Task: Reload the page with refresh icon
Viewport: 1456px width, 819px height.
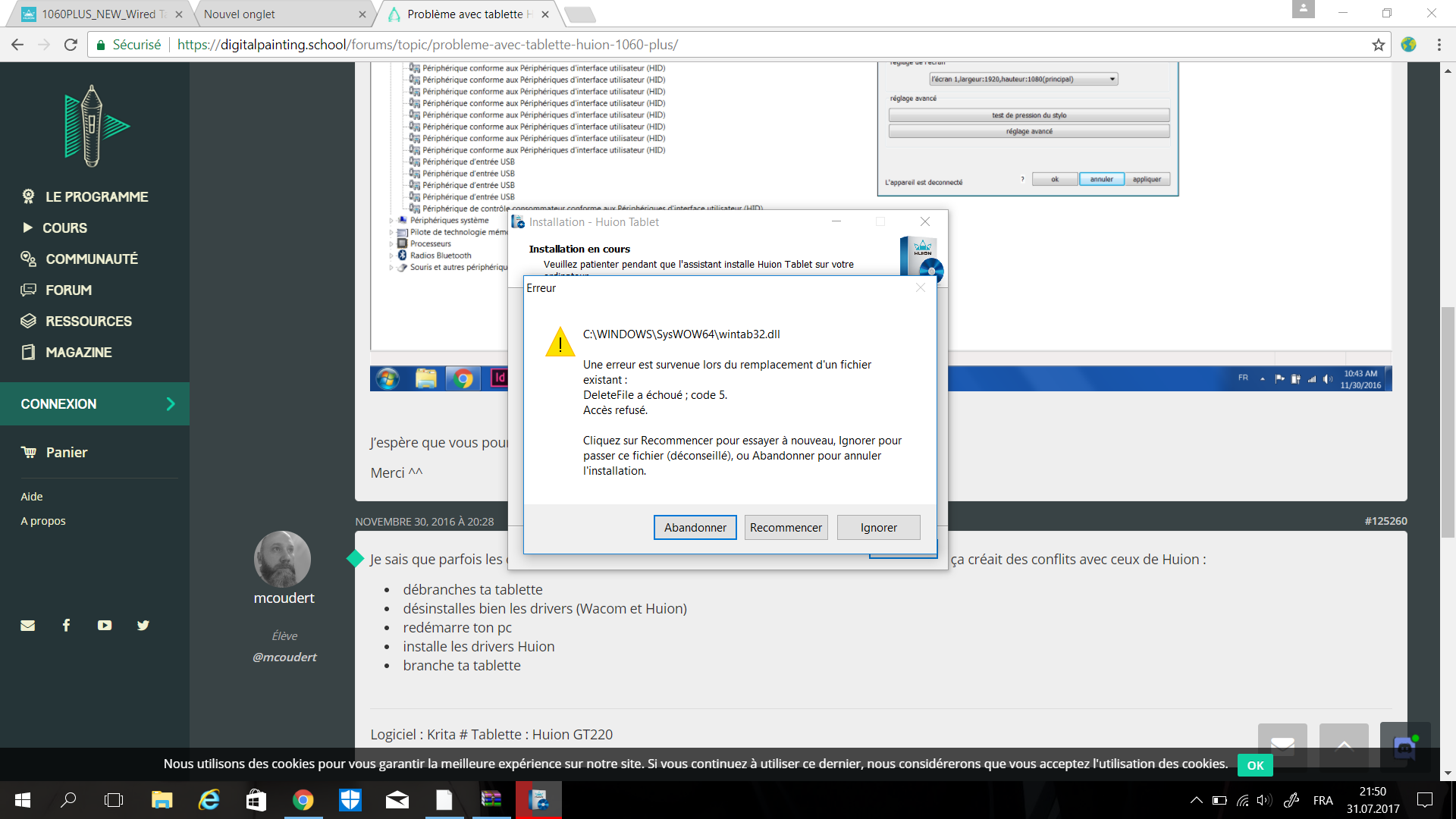Action: tap(71, 45)
